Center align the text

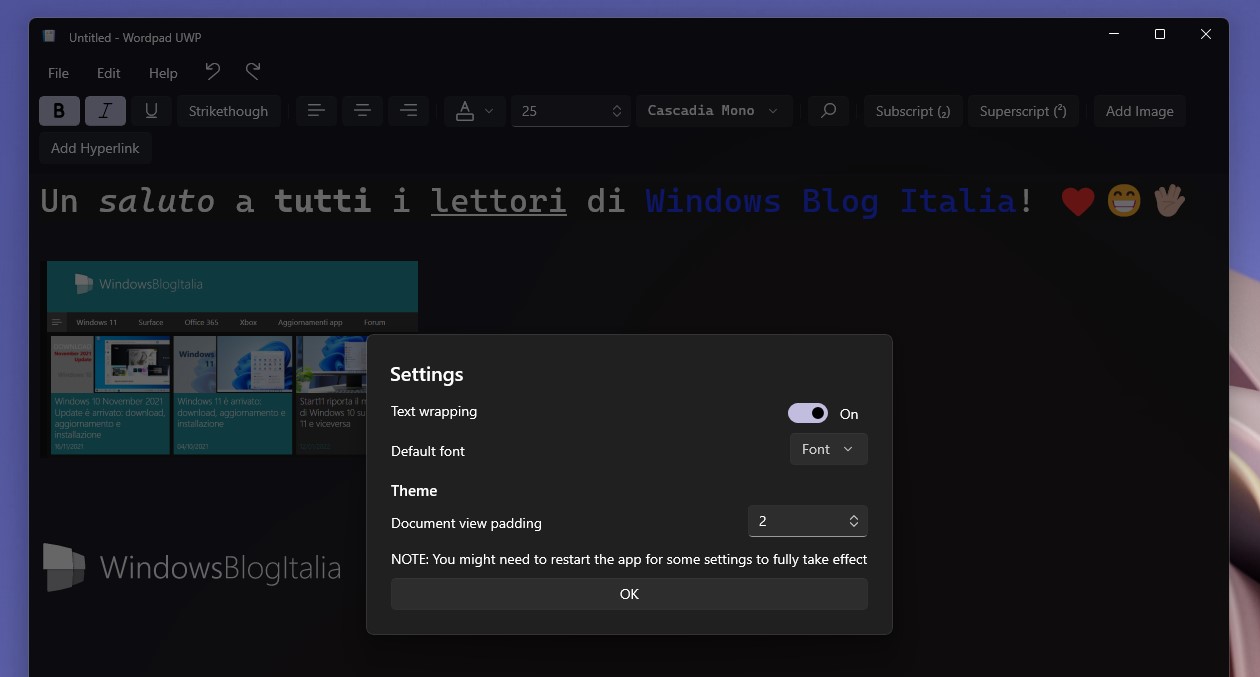click(x=362, y=111)
